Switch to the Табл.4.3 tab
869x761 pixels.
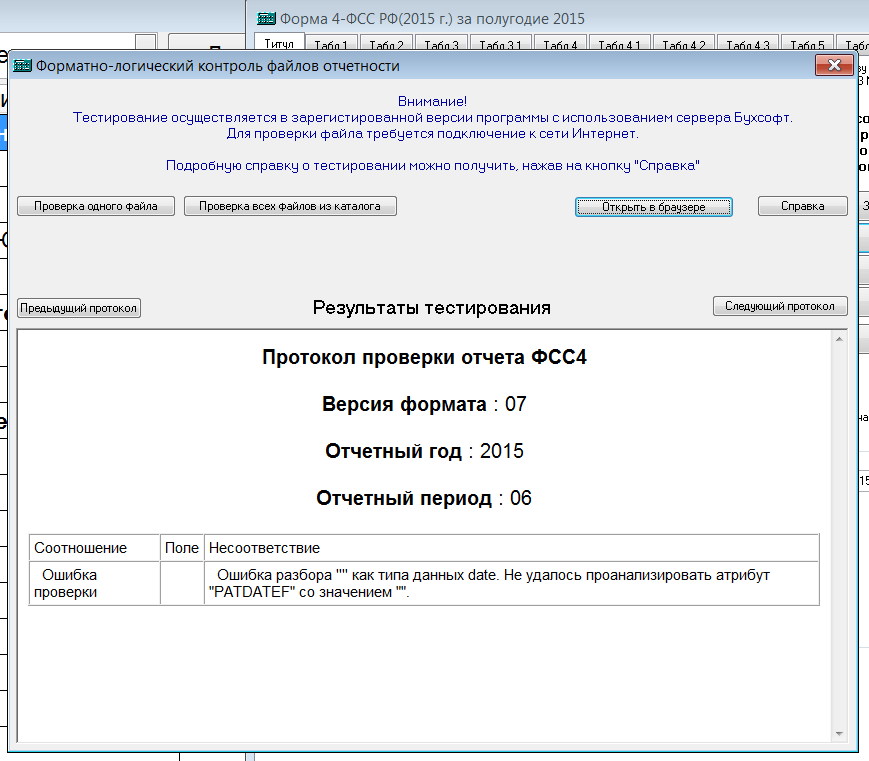(748, 46)
